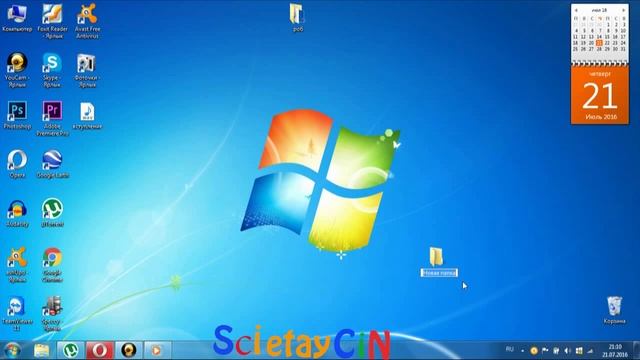Select the Google Chrome desktop shortcut
This screenshot has height=360, width=640.
[x=52, y=265]
